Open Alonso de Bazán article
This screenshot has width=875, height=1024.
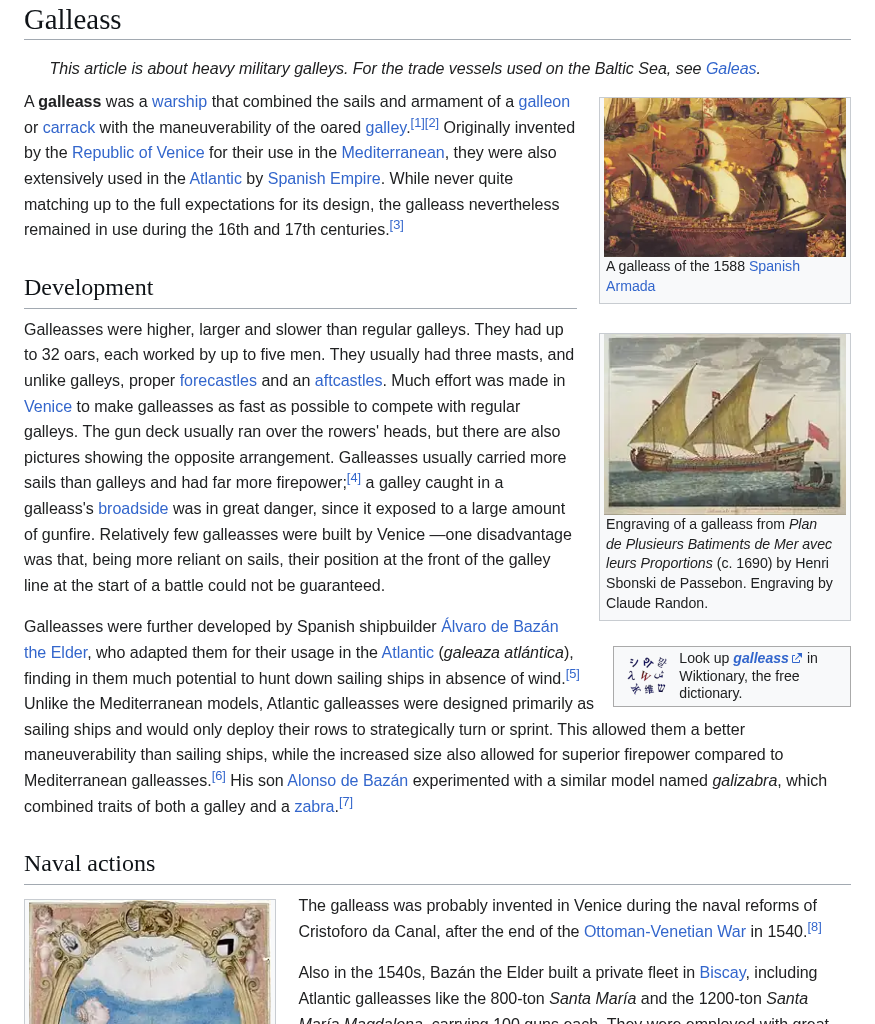click(x=347, y=781)
